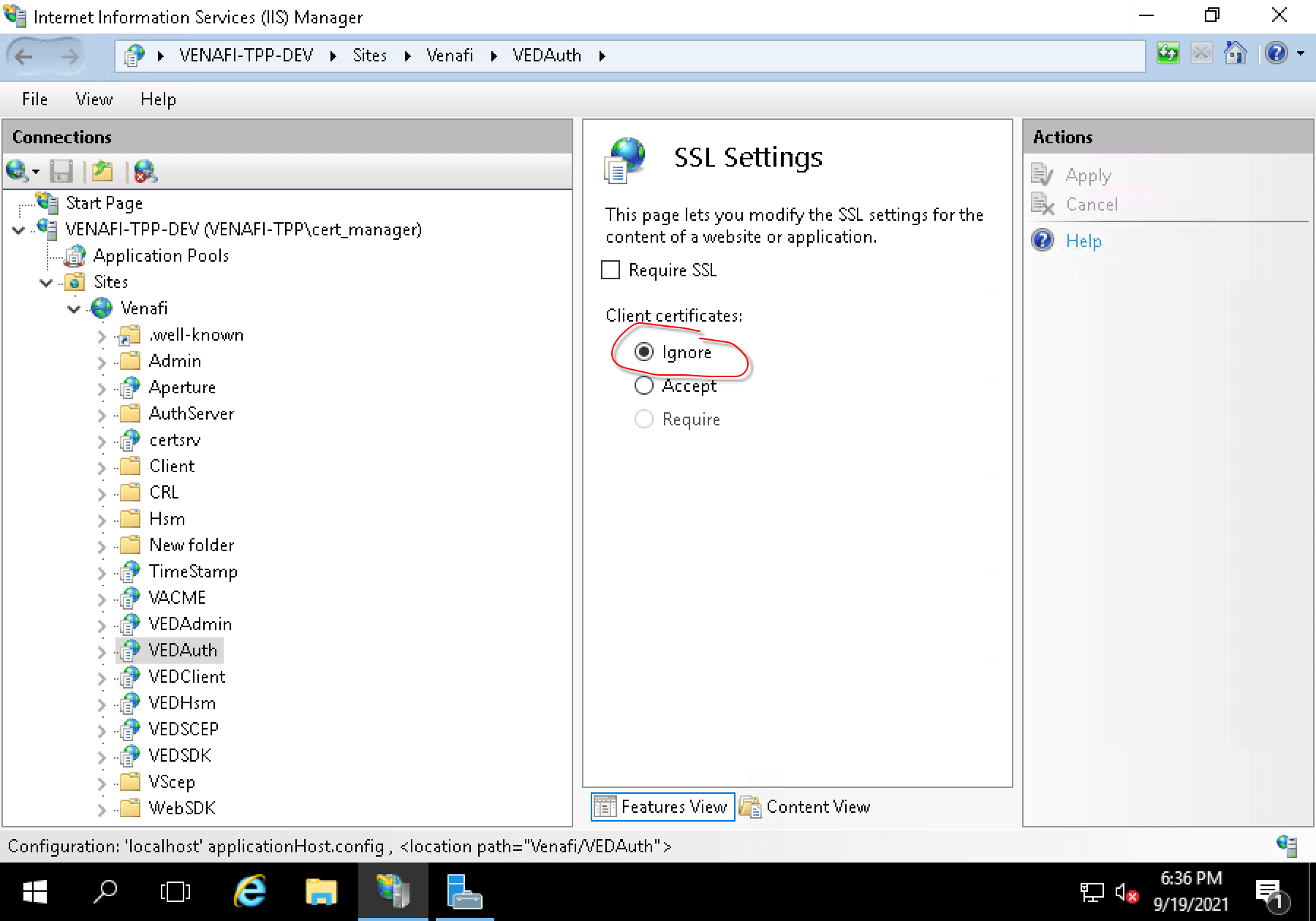
Task: Select the Ignore client certificates option
Action: (x=643, y=352)
